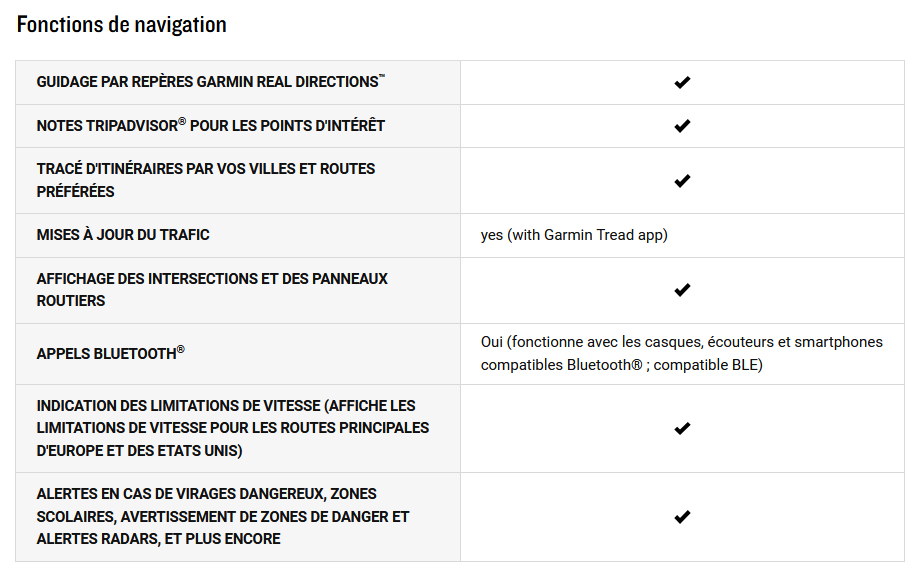This screenshot has width=922, height=577.
Task: Select 'Notes TripAdvisor pour les points d'intérêt' label
Action: pos(210,126)
